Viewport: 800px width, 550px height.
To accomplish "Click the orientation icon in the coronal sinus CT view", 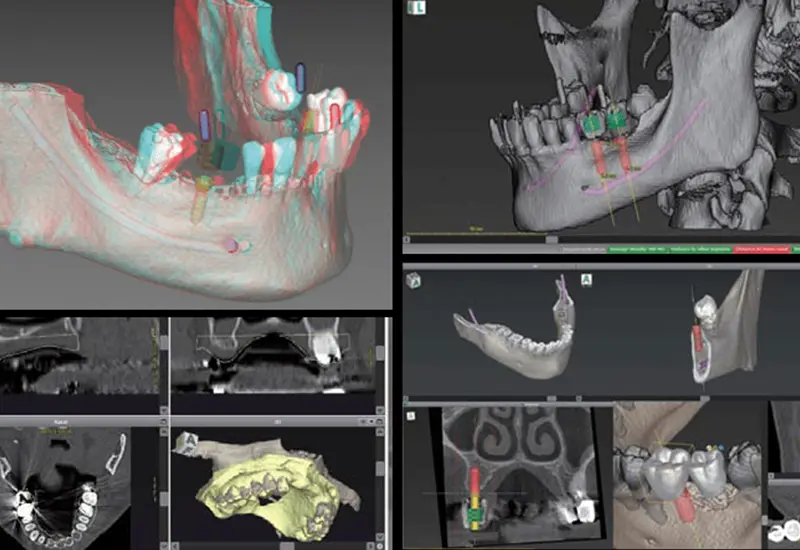I will tap(412, 416).
